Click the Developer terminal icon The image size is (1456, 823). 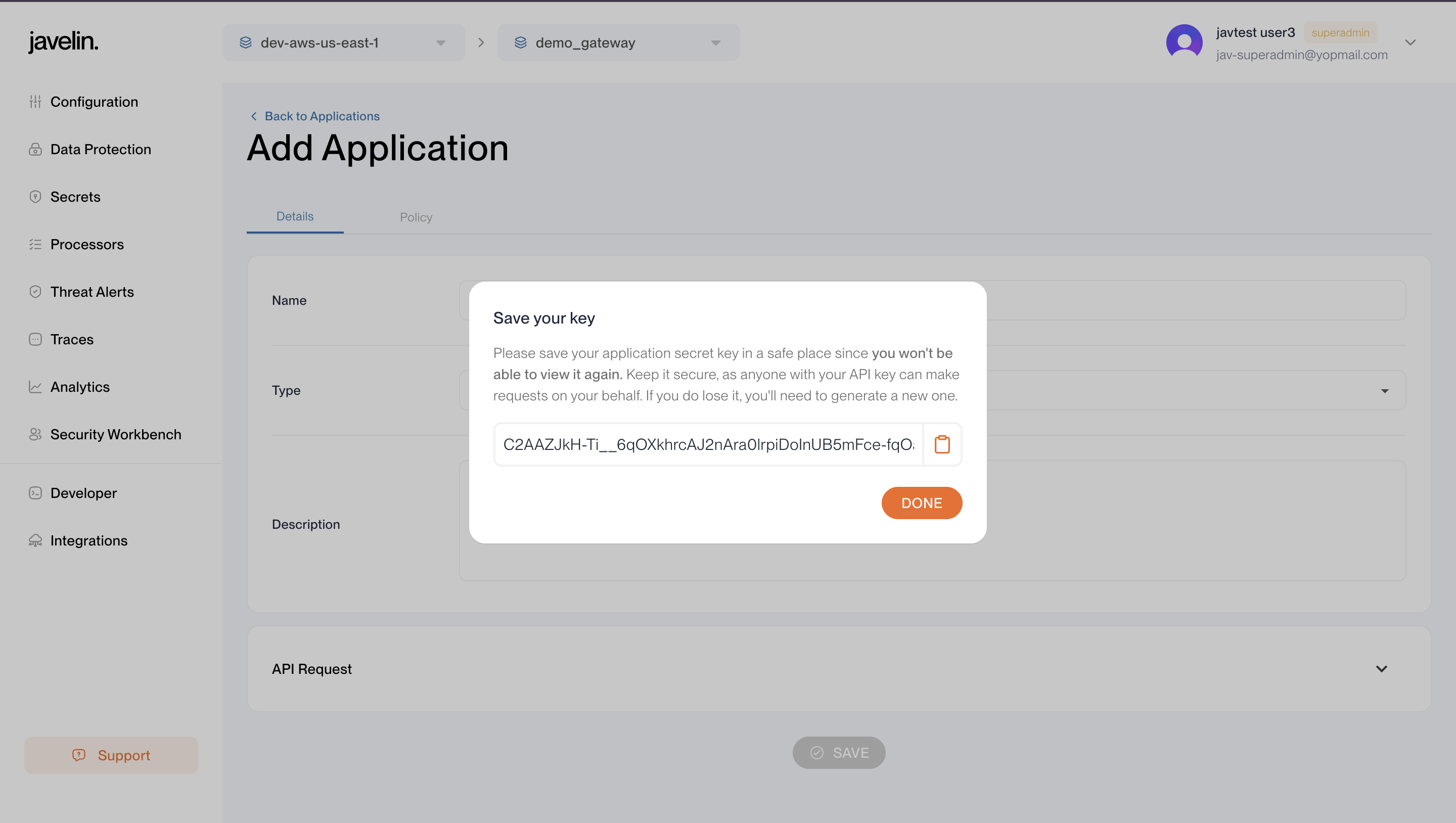[x=35, y=493]
